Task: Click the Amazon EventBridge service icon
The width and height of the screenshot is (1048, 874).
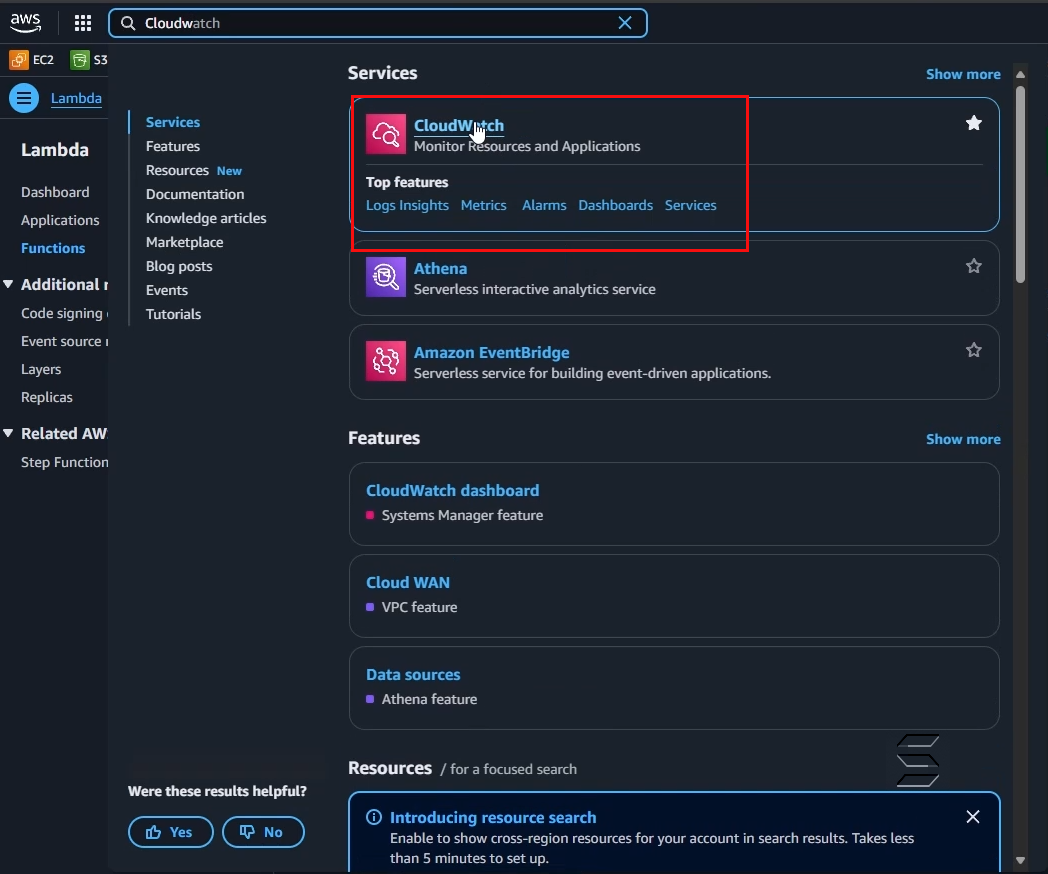Action: pyautogui.click(x=386, y=361)
